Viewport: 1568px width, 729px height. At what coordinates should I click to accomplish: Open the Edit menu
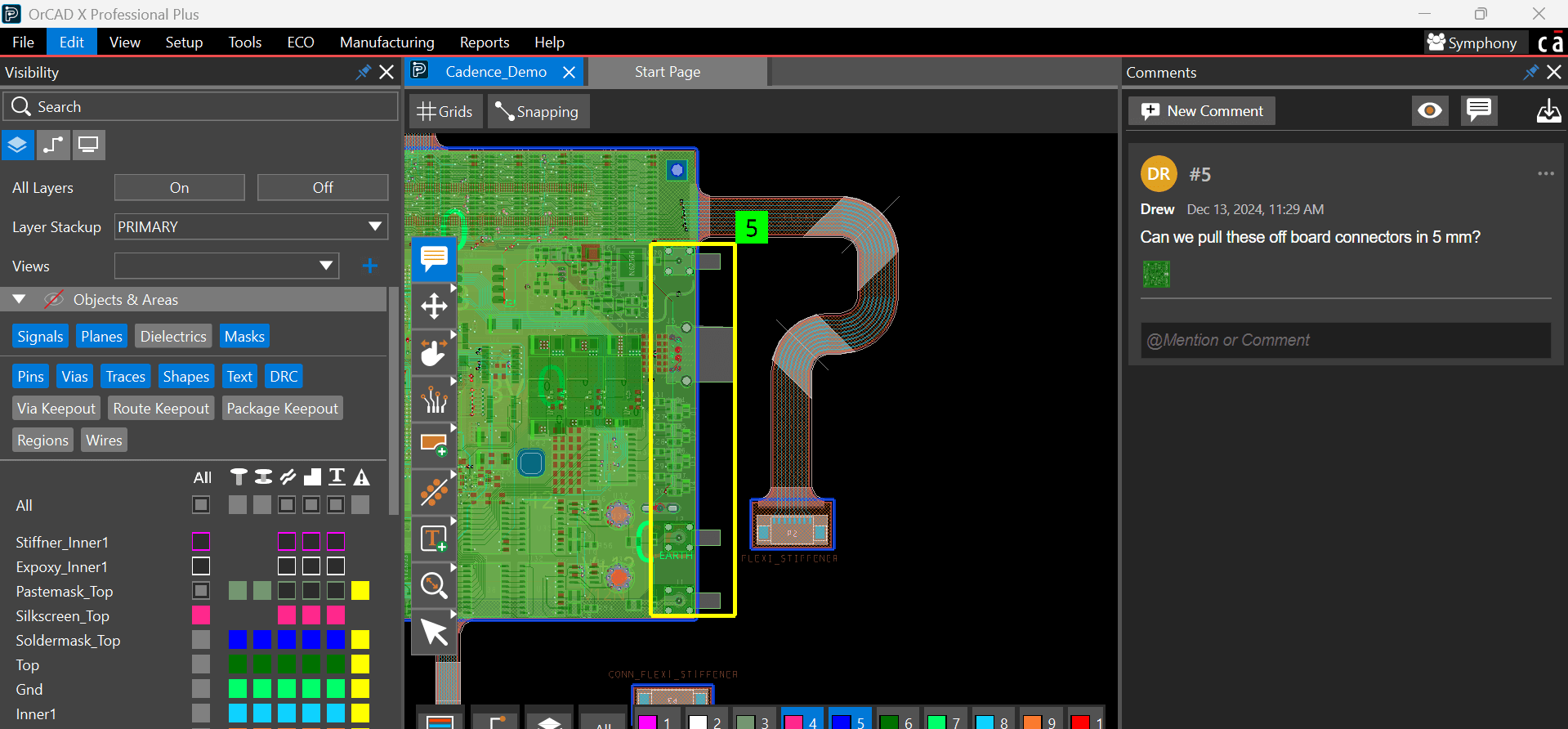[72, 42]
